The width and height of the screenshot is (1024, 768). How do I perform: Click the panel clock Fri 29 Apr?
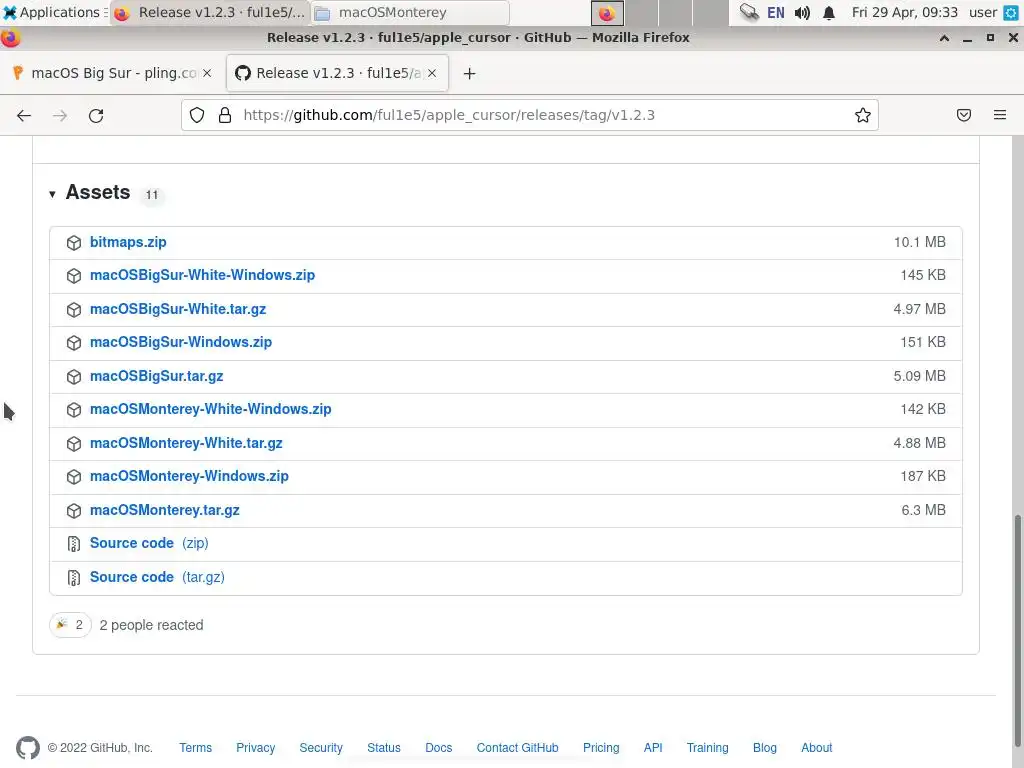point(904,12)
